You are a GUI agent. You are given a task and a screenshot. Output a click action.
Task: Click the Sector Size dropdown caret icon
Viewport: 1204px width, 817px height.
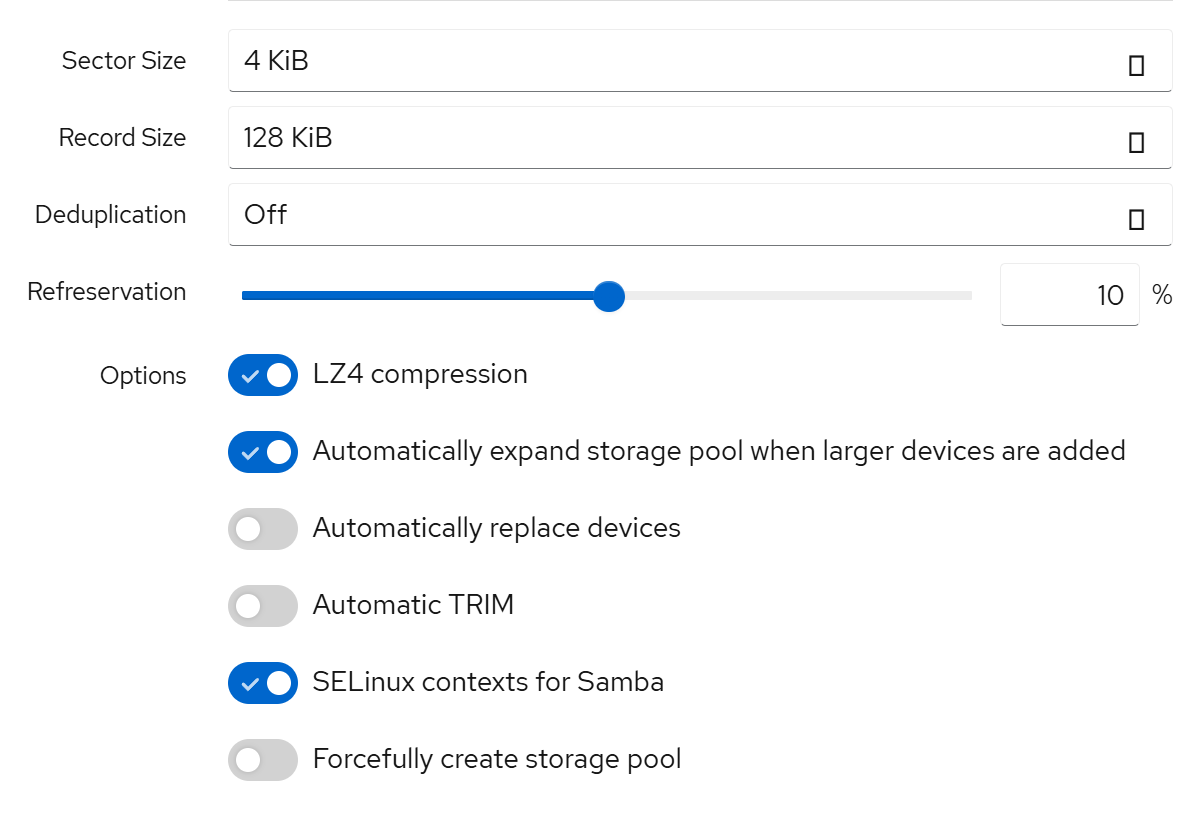[x=1136, y=66]
